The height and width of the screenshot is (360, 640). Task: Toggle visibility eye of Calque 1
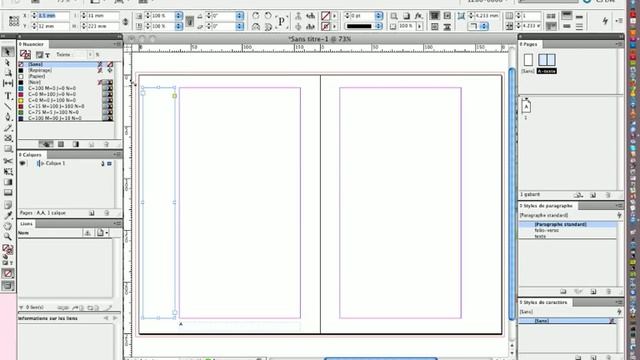[22, 163]
